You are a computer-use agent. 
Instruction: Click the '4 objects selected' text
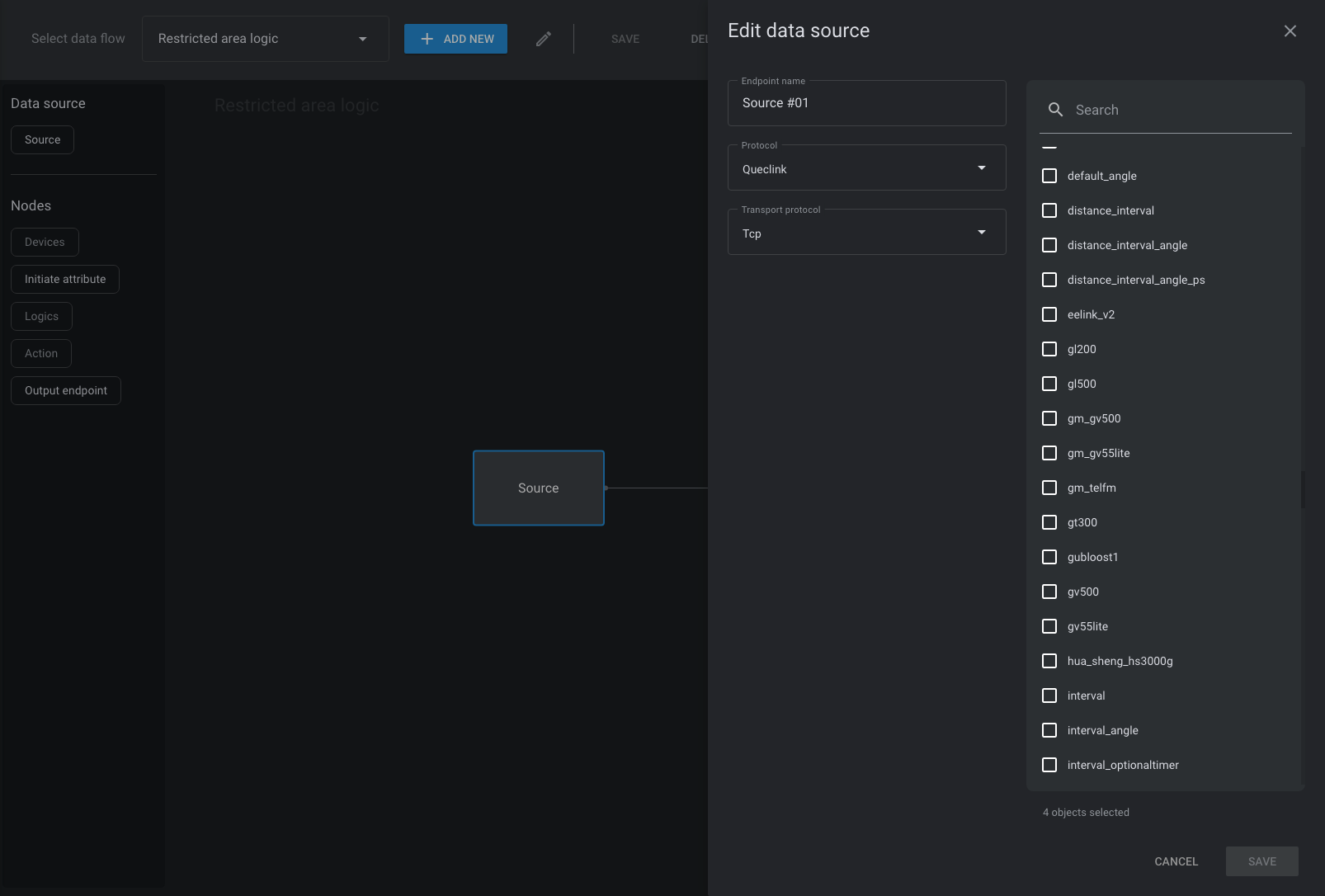coord(1086,813)
